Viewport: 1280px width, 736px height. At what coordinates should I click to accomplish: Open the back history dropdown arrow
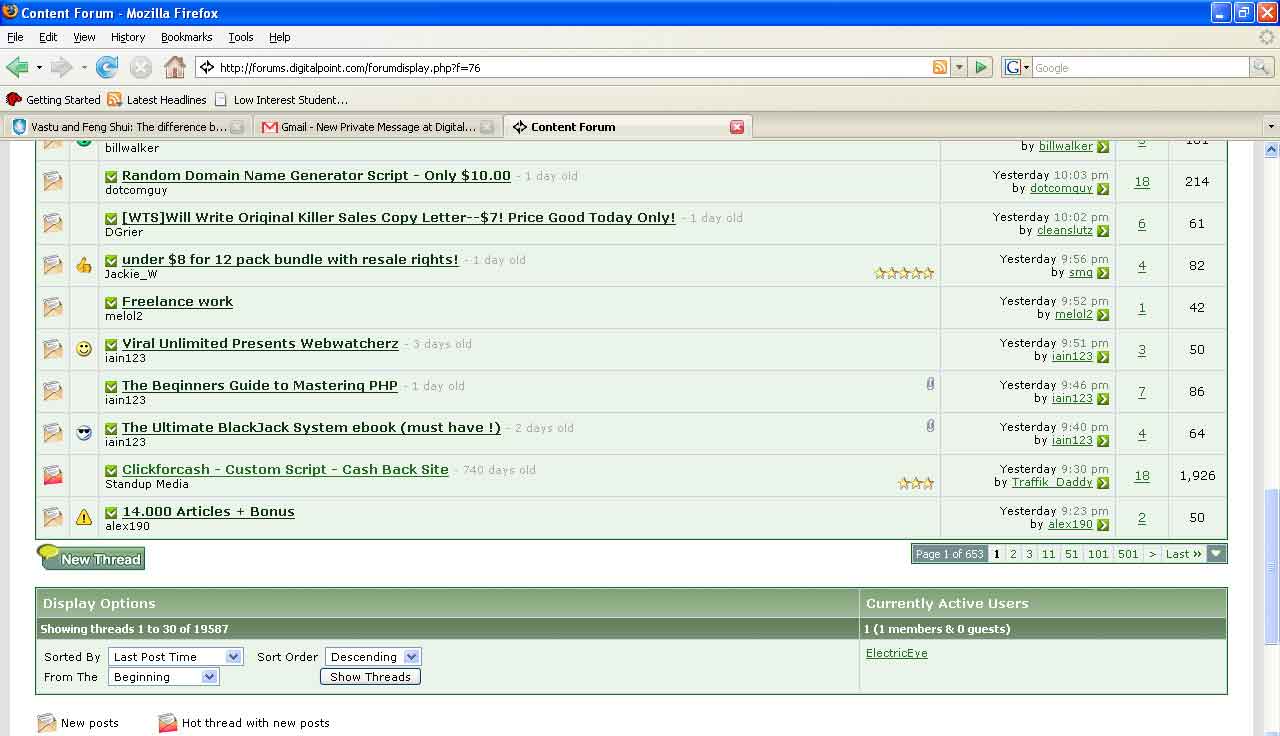(39, 68)
